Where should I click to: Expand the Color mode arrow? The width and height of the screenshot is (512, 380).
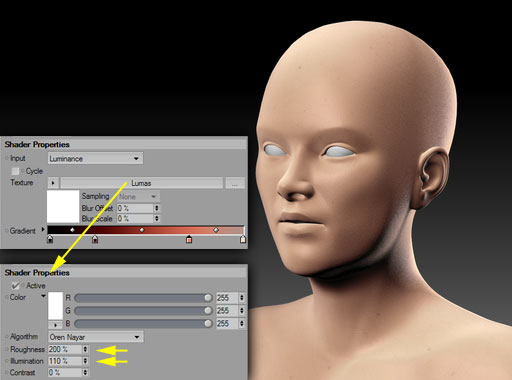[43, 296]
